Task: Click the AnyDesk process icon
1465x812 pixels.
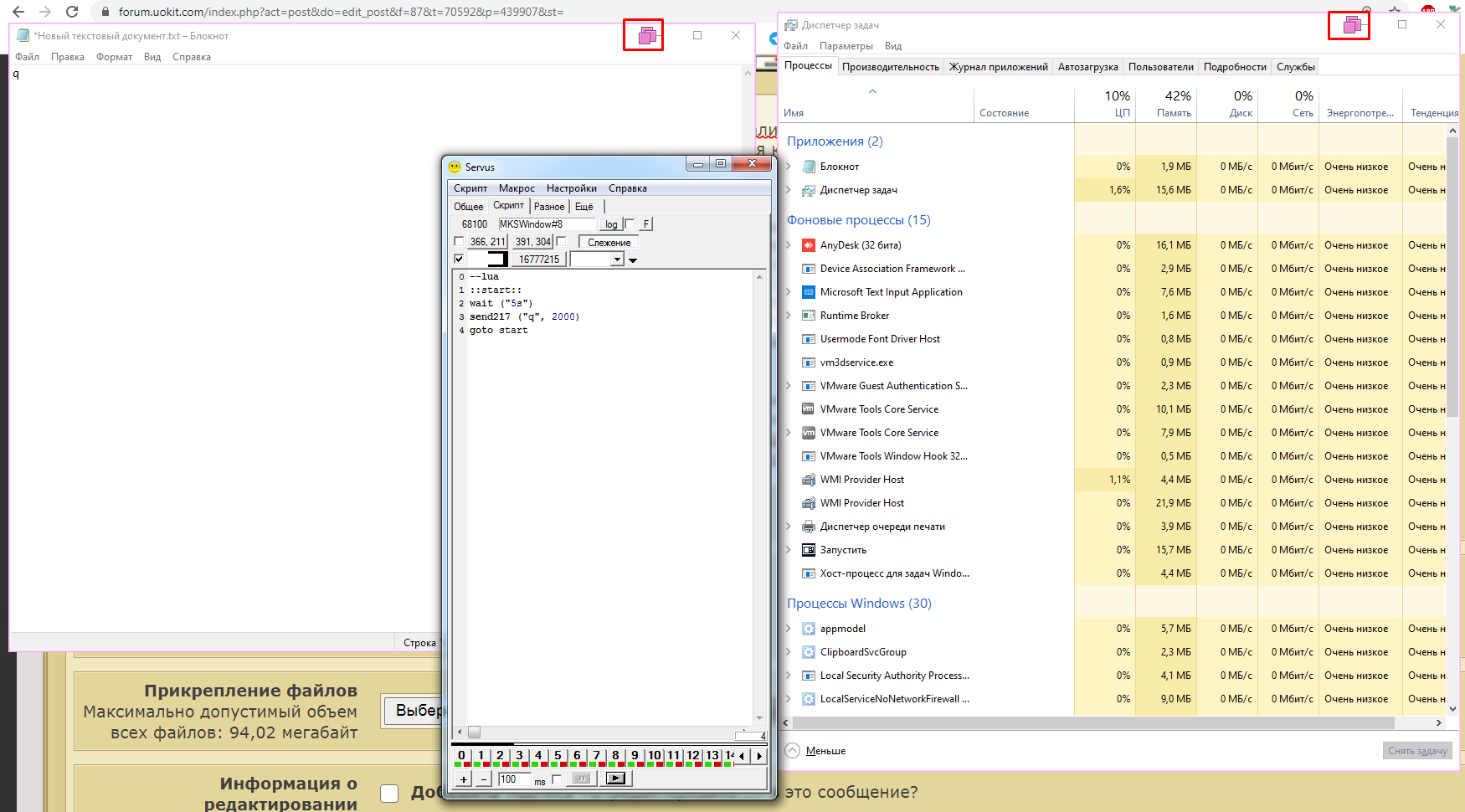Action: tap(808, 245)
